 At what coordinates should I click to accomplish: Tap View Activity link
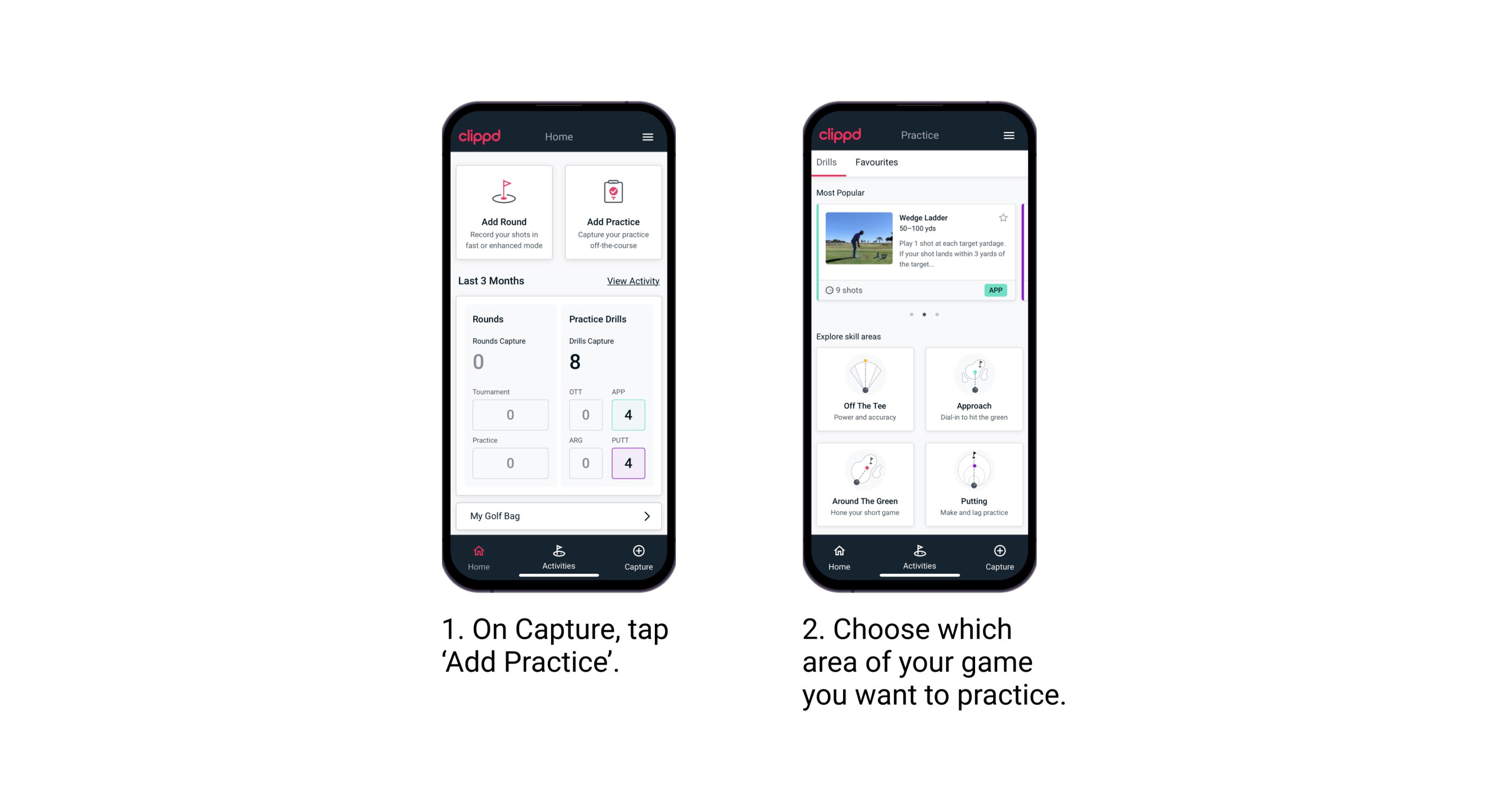click(632, 281)
